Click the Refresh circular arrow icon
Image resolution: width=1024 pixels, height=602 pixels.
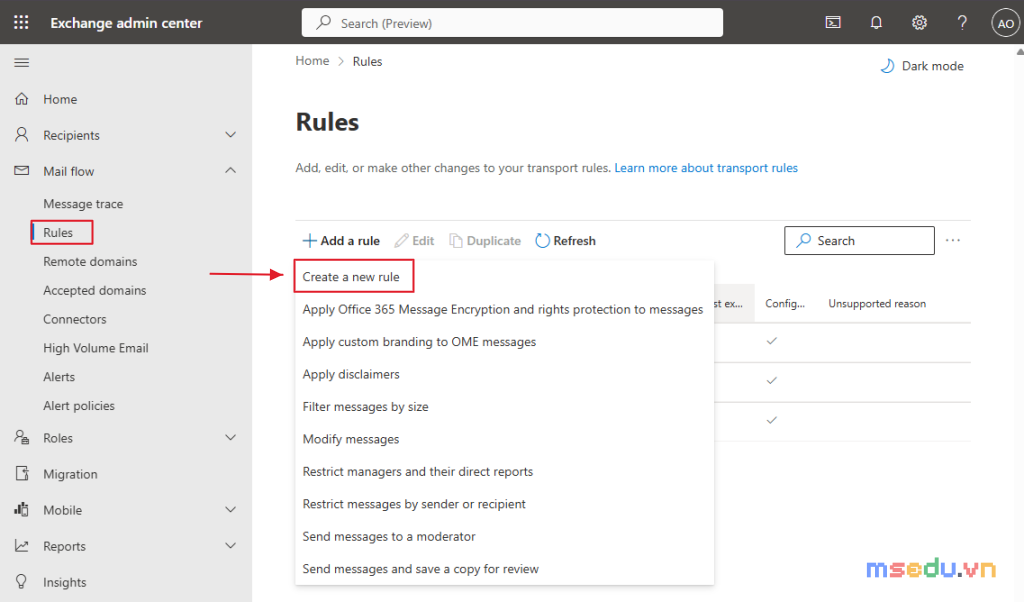click(x=542, y=241)
